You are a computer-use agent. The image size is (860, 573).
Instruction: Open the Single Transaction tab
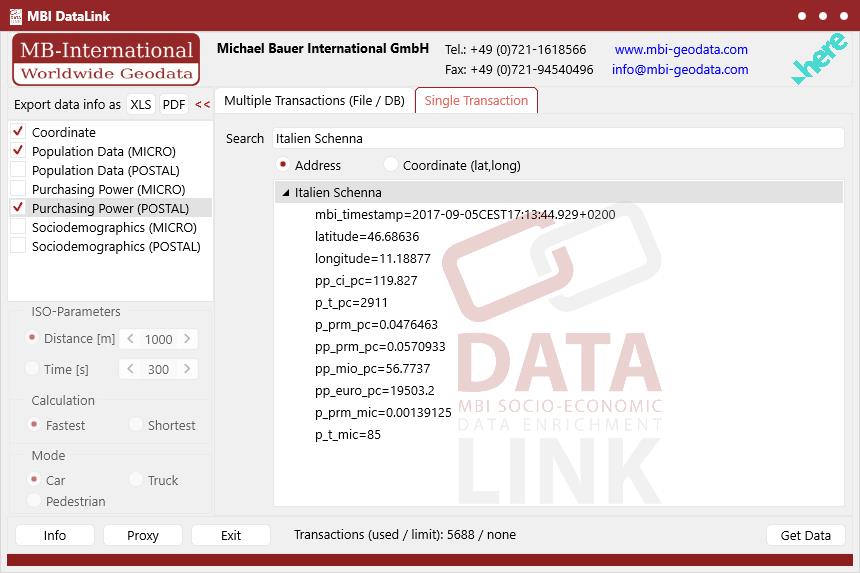coord(476,101)
